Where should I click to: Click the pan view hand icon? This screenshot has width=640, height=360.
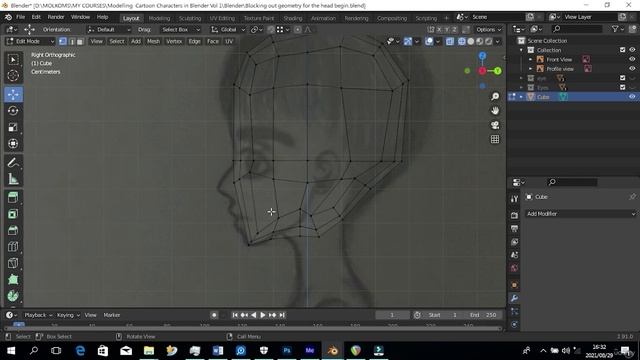pyautogui.click(x=495, y=111)
